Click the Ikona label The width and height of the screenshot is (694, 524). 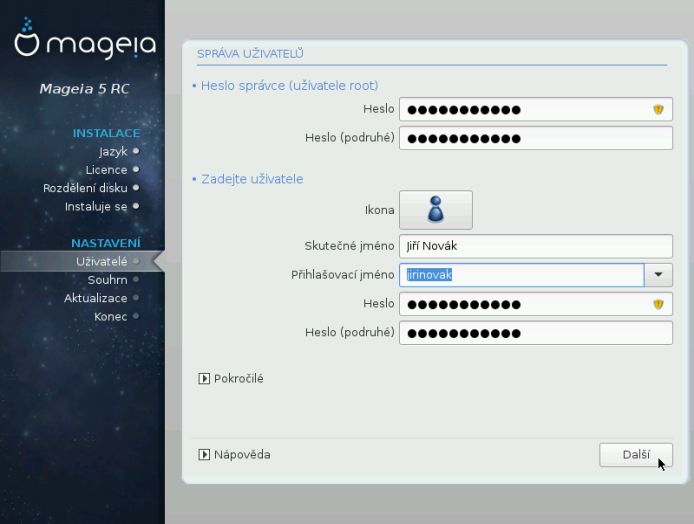(x=379, y=210)
